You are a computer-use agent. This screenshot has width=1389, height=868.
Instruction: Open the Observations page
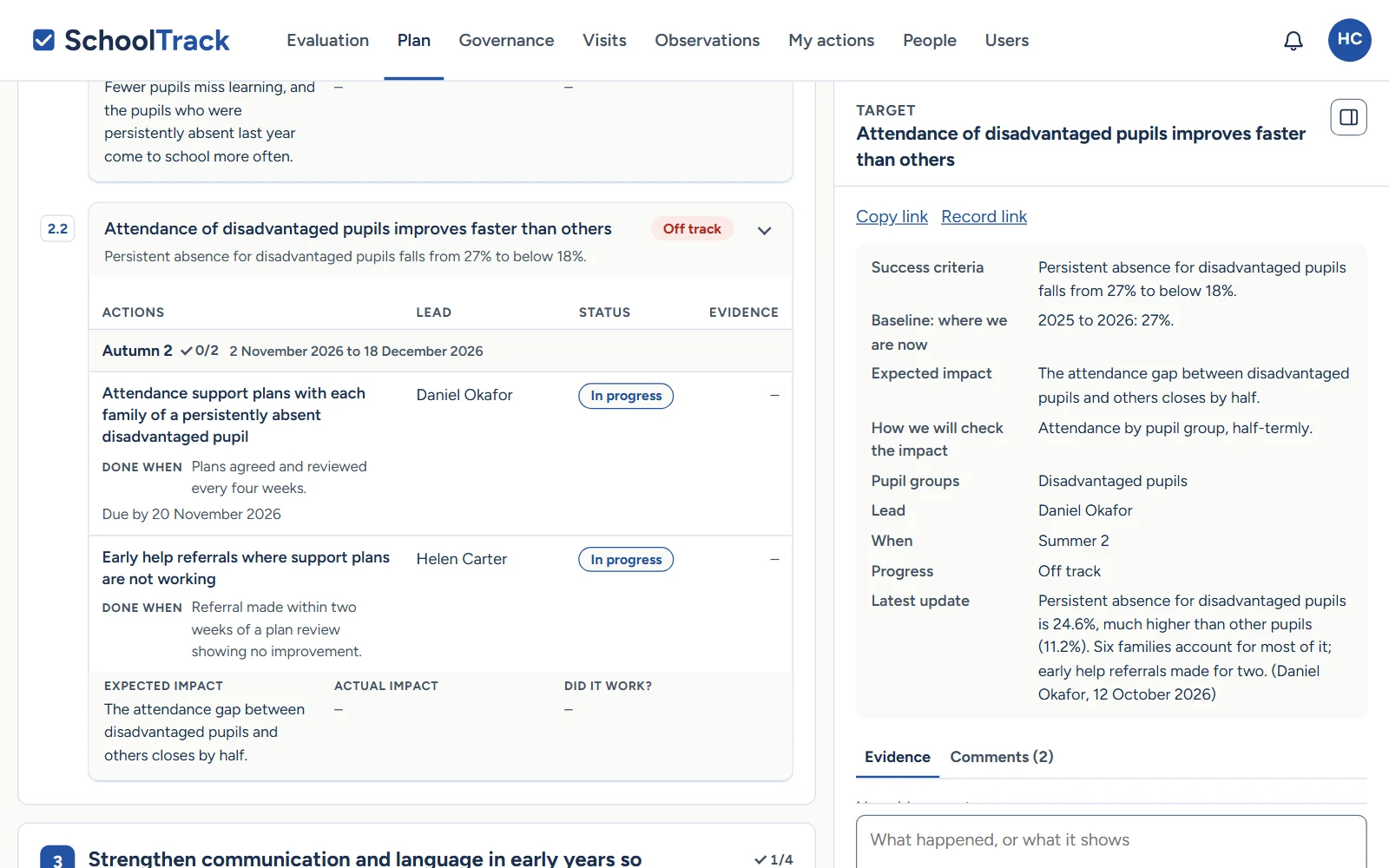click(x=707, y=40)
